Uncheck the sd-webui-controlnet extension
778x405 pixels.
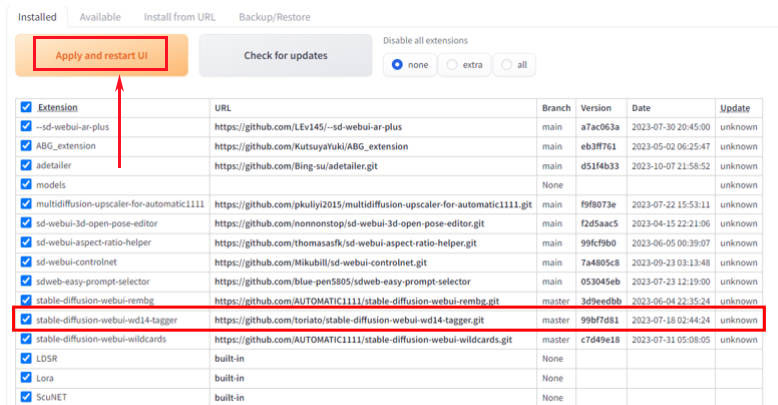(x=26, y=262)
